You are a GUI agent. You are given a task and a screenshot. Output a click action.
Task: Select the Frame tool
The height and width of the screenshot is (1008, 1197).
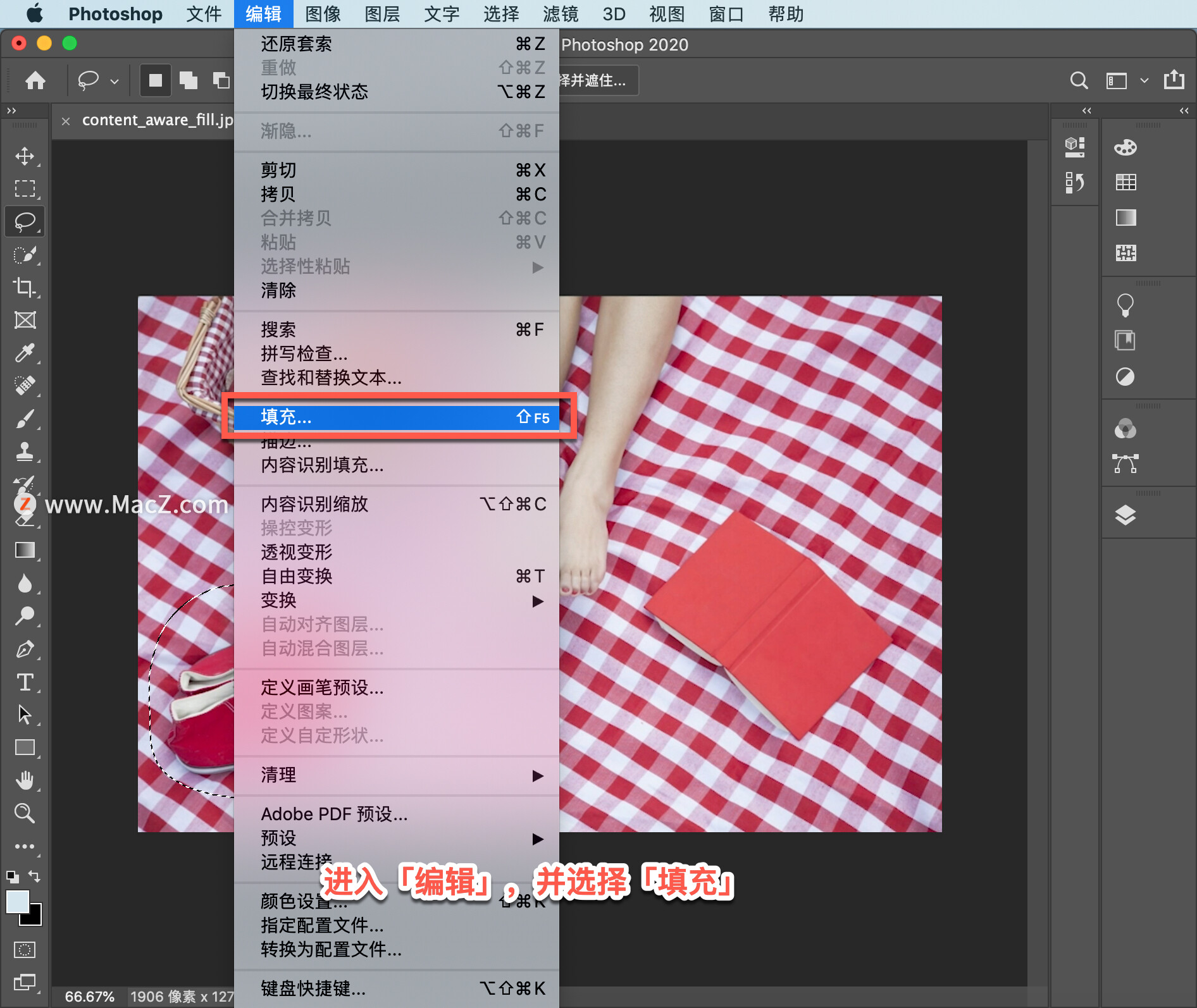tap(25, 320)
